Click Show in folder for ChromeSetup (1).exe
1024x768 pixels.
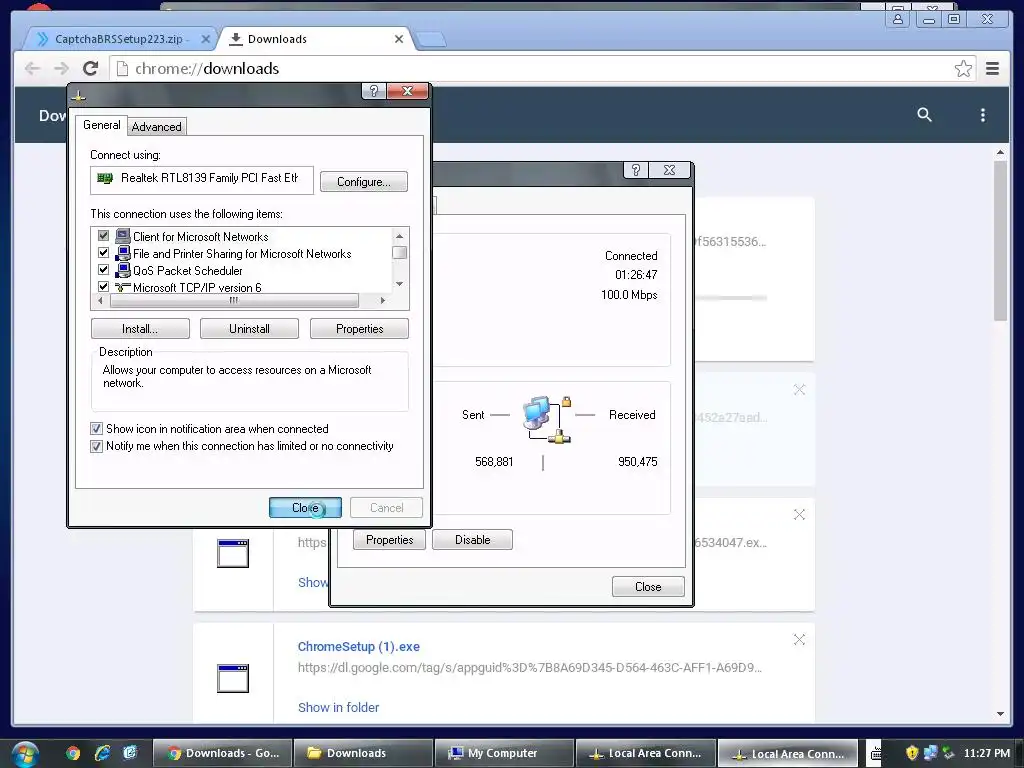pos(338,707)
